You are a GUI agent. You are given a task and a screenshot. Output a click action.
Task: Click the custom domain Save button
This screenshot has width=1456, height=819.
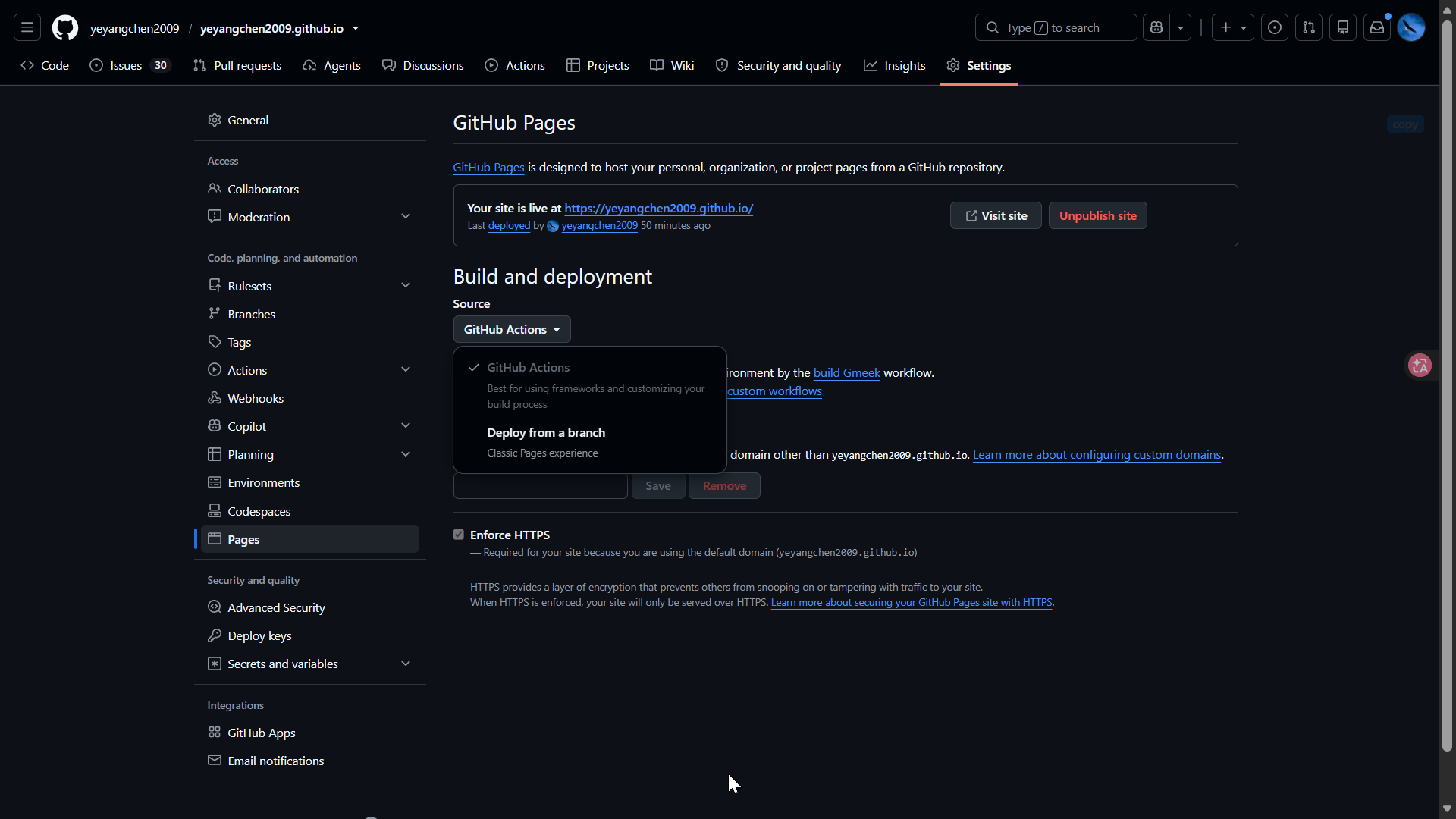(658, 486)
